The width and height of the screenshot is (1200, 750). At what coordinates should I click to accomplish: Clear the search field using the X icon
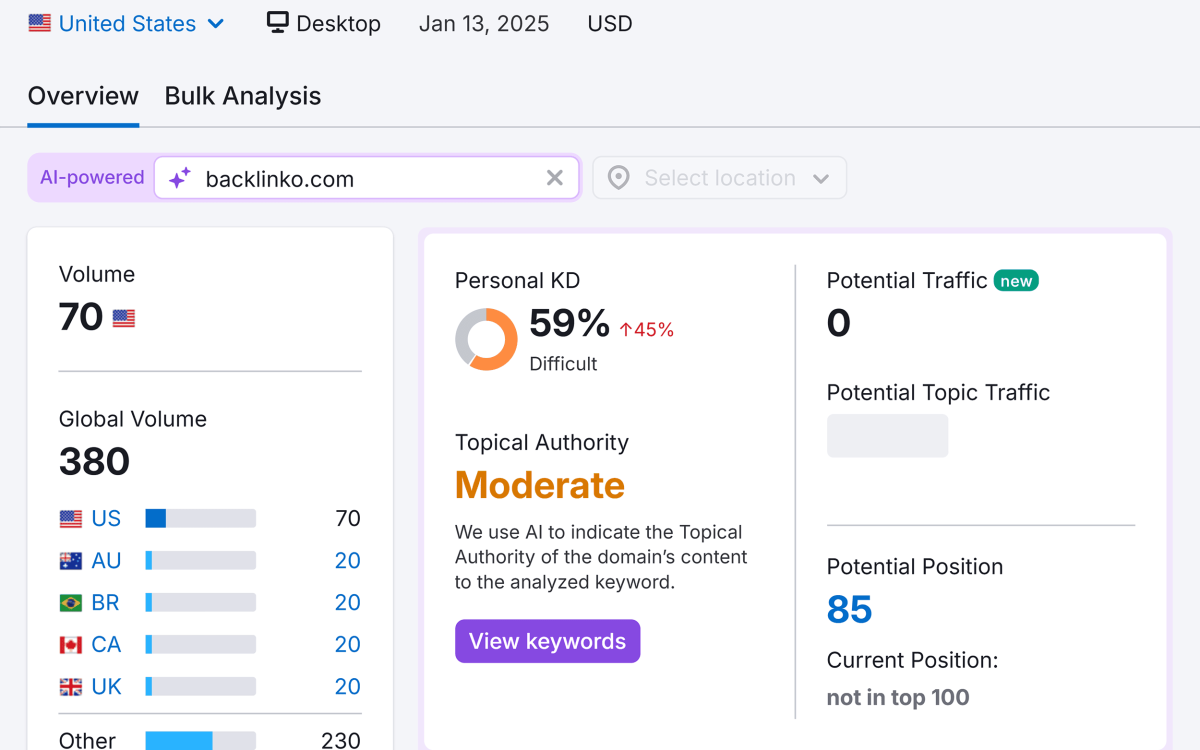pyautogui.click(x=554, y=178)
